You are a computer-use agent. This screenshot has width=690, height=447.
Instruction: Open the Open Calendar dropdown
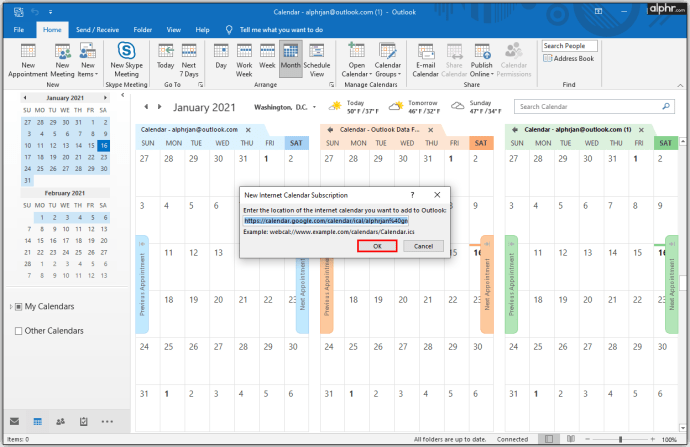coord(356,60)
